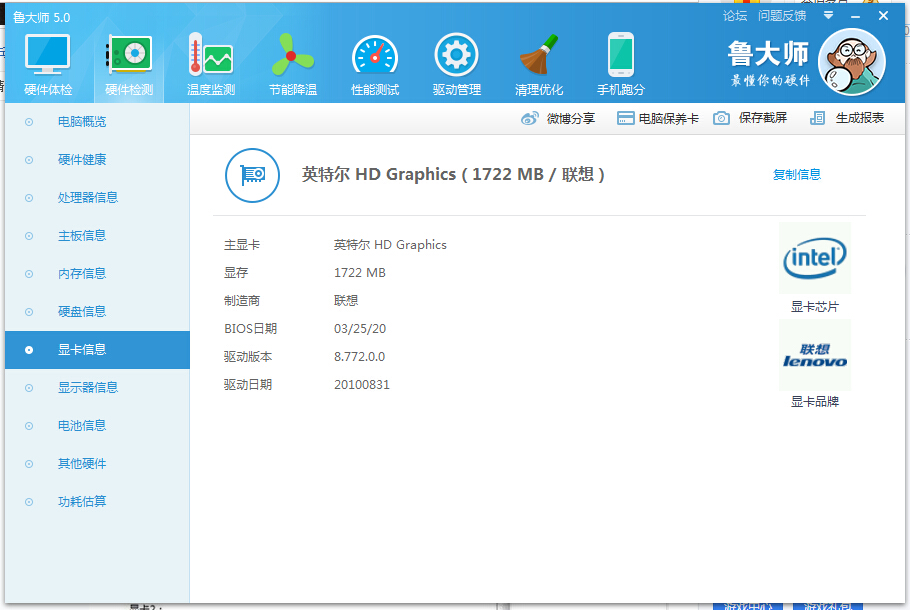Open 清理优化 broom cleanup icon

click(539, 55)
